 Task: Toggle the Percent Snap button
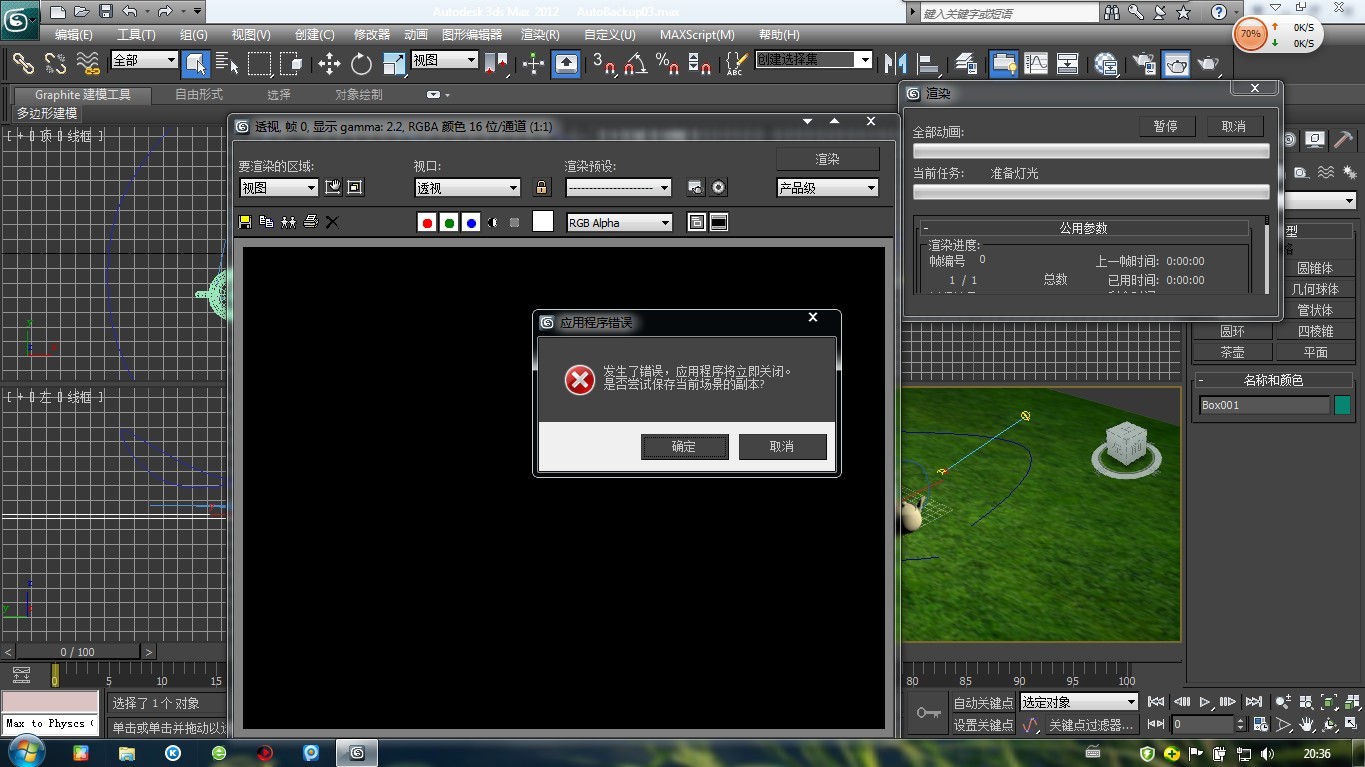668,64
